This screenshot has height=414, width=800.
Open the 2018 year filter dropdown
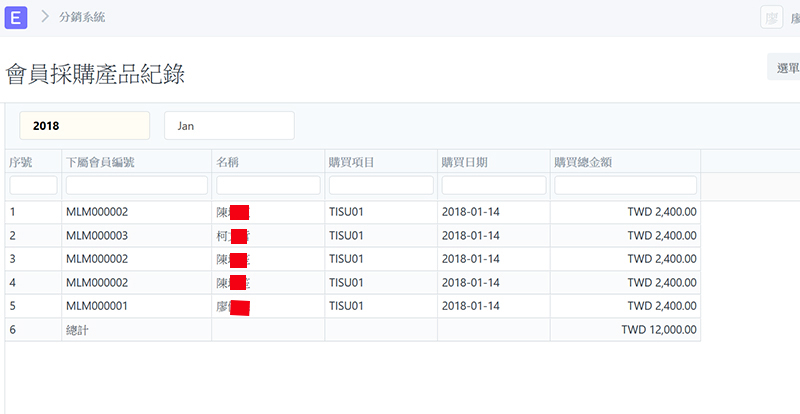click(84, 126)
